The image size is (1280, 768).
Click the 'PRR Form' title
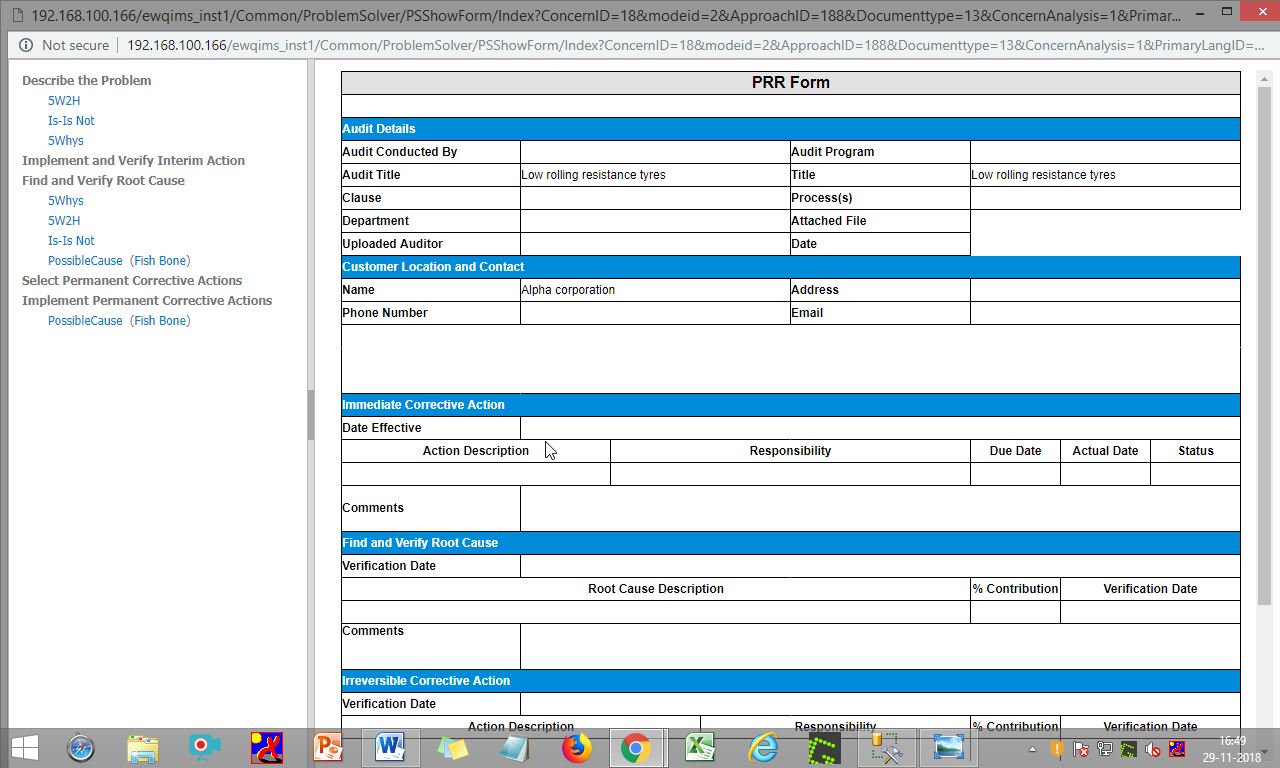tap(790, 83)
